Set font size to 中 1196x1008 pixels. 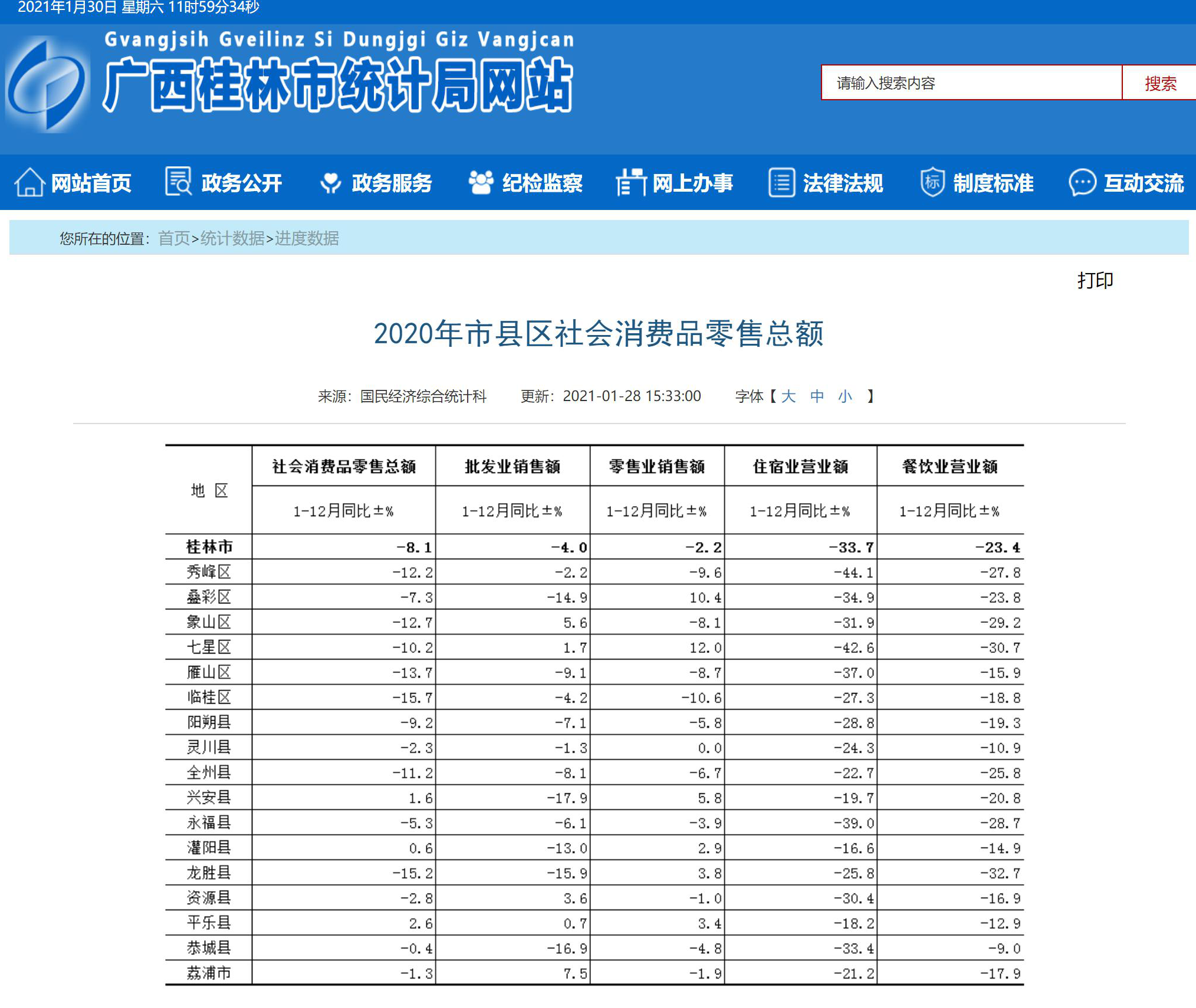click(817, 396)
